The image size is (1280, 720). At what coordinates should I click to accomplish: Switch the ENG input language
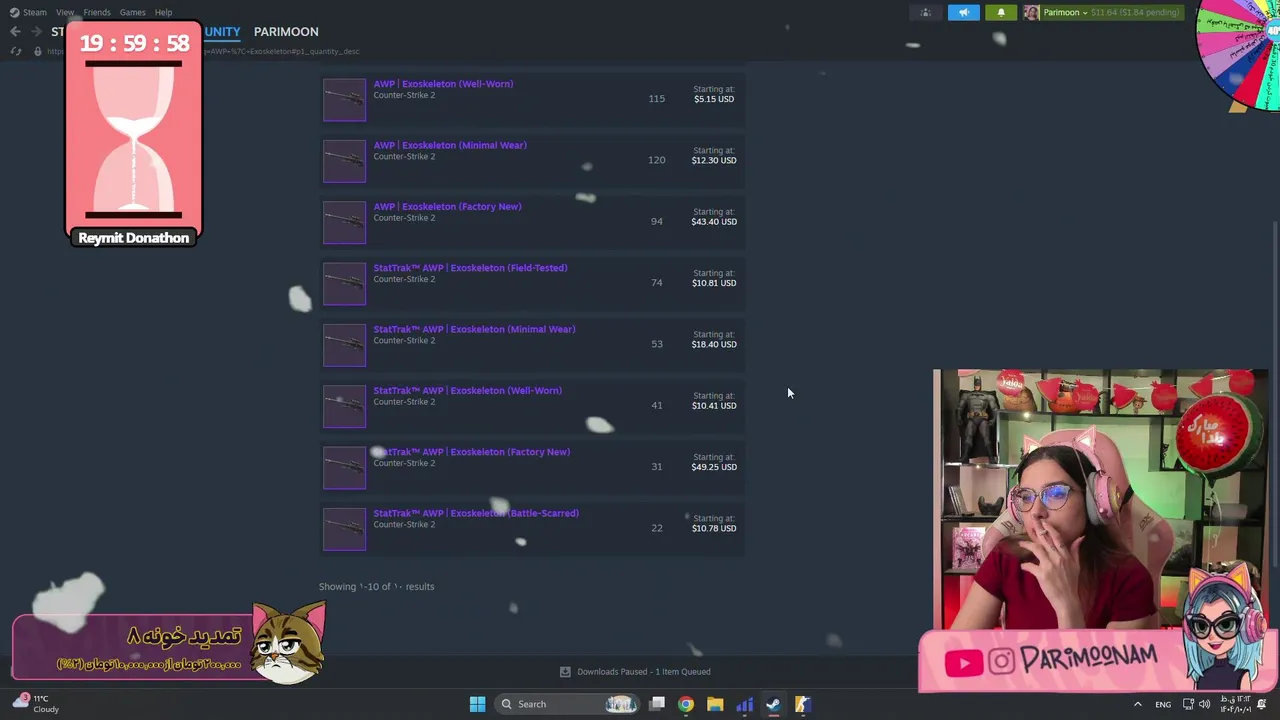pyautogui.click(x=1163, y=704)
